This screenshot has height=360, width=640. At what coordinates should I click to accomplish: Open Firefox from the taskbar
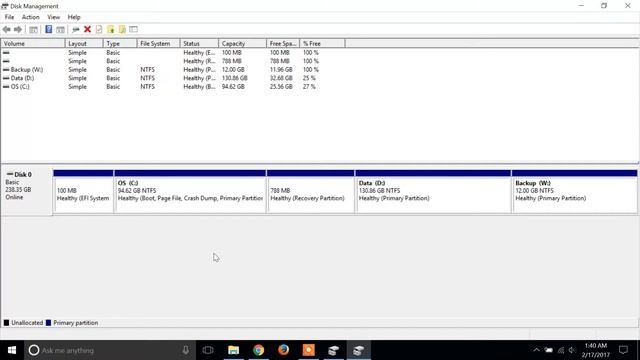[284, 350]
